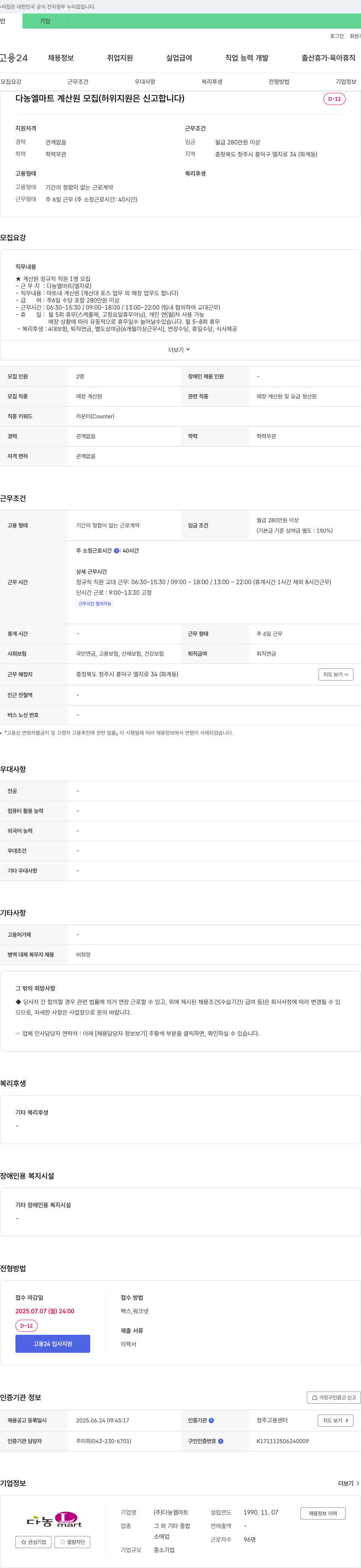Jump to 복리후생 section tab

(212, 82)
